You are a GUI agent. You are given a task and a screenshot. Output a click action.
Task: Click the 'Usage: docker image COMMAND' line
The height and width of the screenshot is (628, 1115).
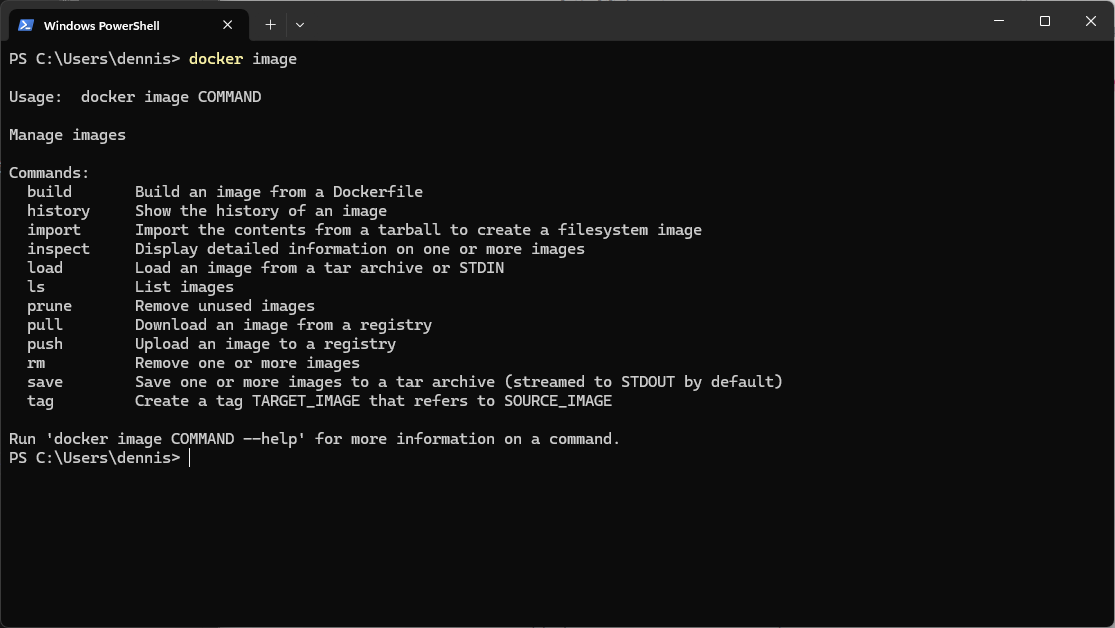click(x=135, y=96)
